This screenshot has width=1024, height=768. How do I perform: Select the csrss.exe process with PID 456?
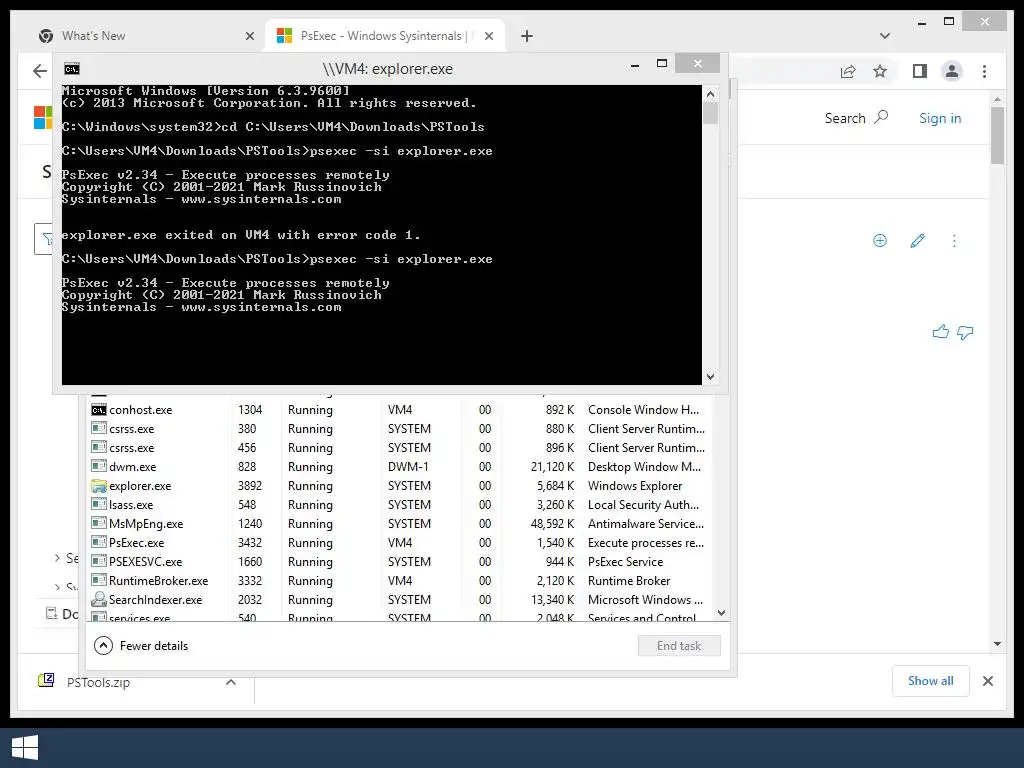tap(400, 447)
